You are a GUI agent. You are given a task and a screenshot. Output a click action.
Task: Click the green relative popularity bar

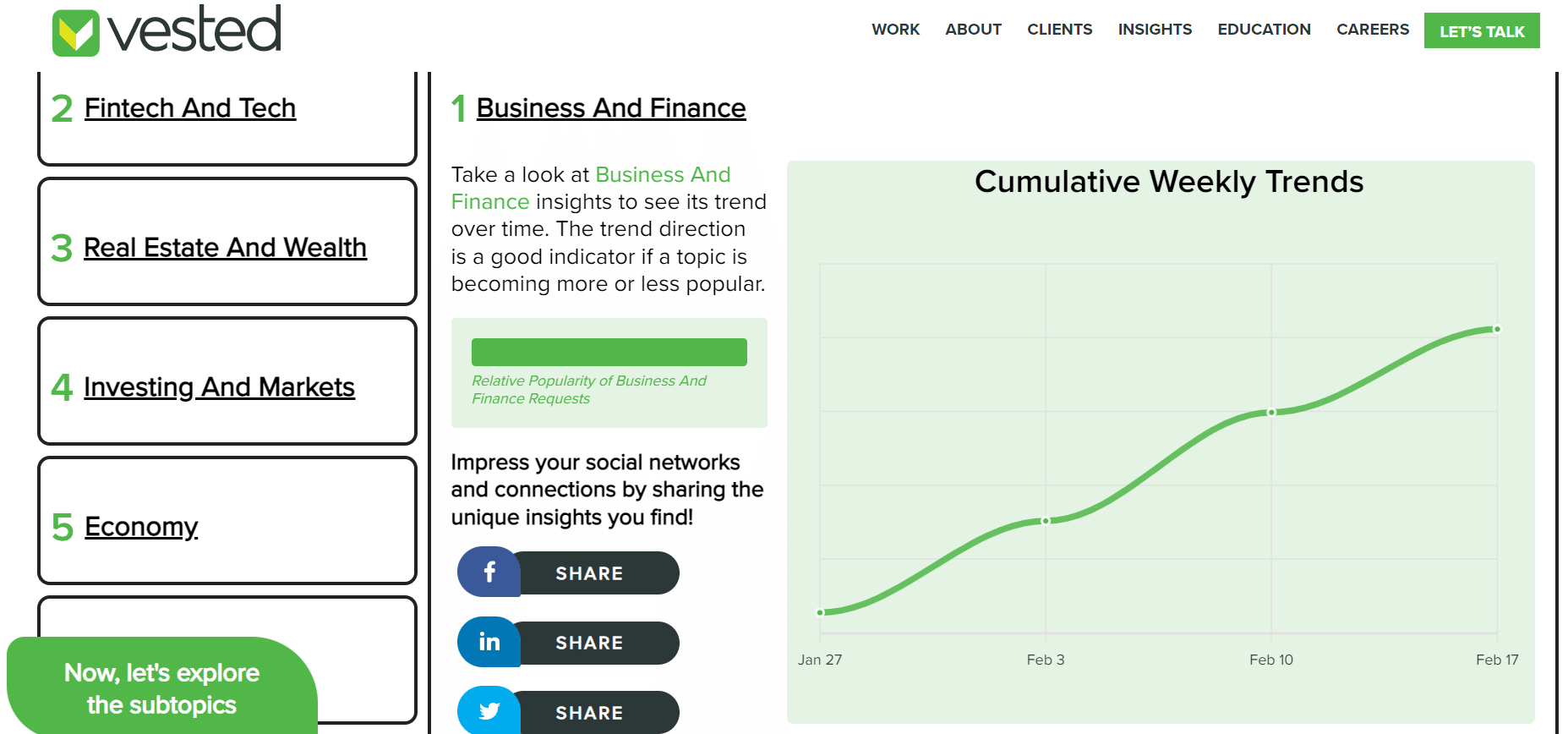click(609, 352)
